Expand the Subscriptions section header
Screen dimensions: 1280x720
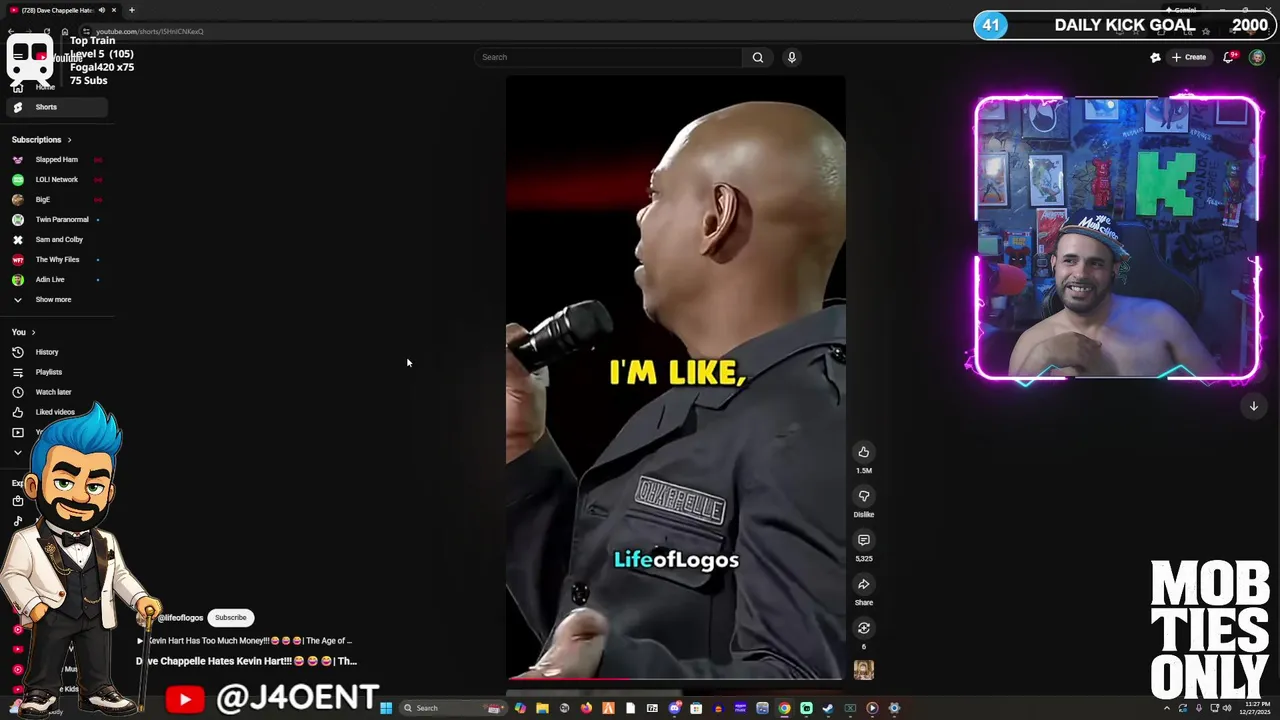(x=41, y=140)
